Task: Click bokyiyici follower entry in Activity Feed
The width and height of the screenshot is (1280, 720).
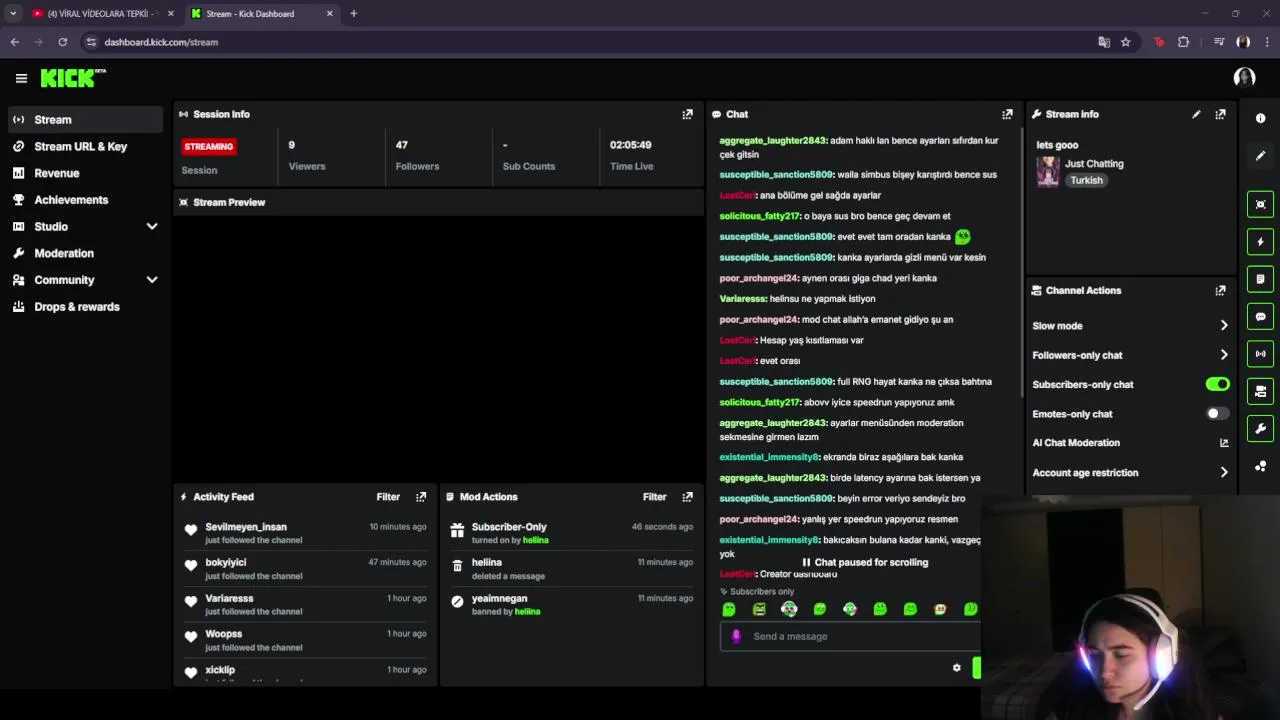Action: point(305,569)
